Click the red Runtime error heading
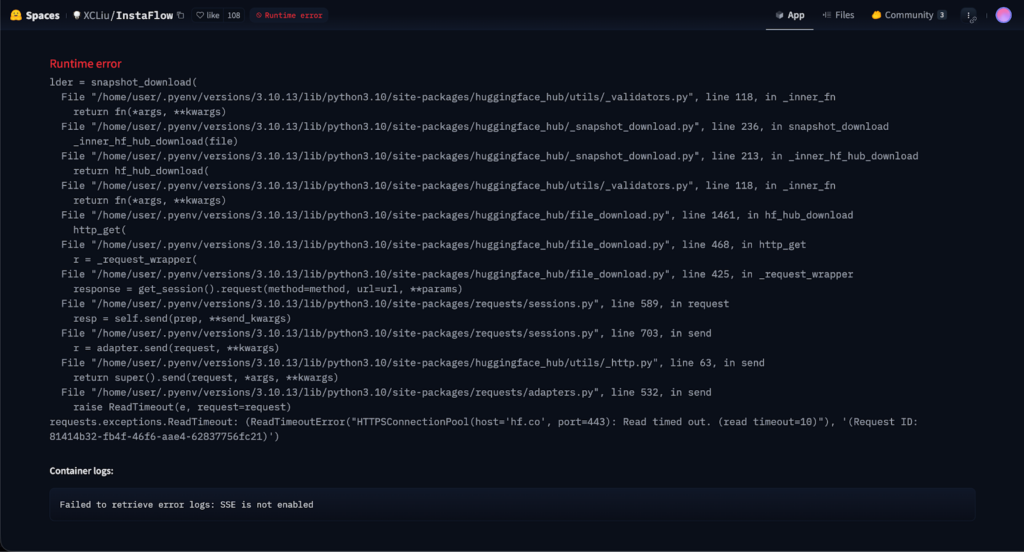1024x552 pixels. click(85, 64)
